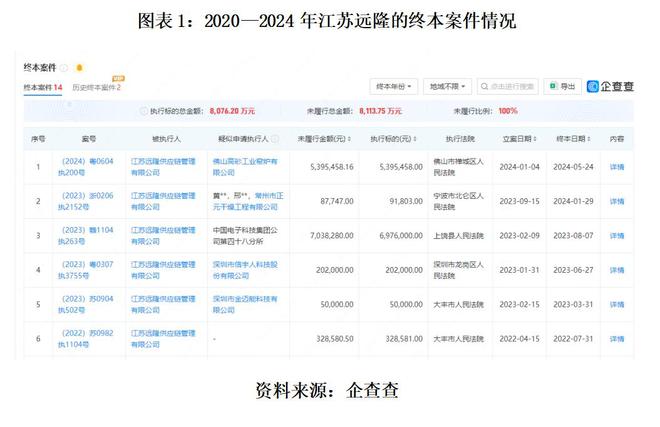Open case link (2022)苏0982执1104号

(86, 339)
